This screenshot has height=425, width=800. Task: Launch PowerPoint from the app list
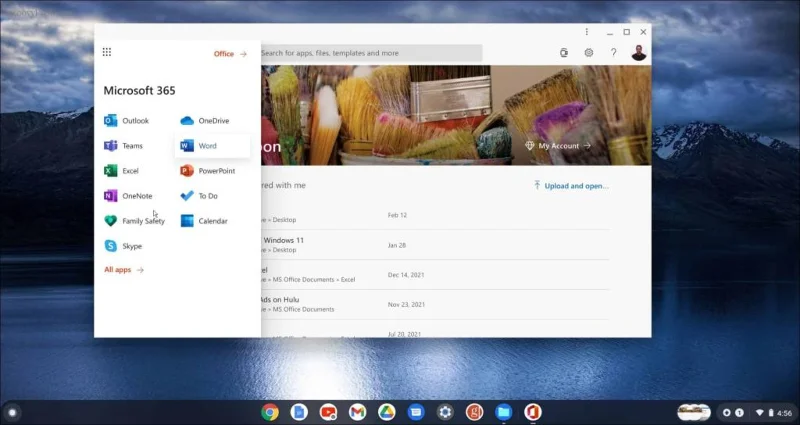[208, 171]
